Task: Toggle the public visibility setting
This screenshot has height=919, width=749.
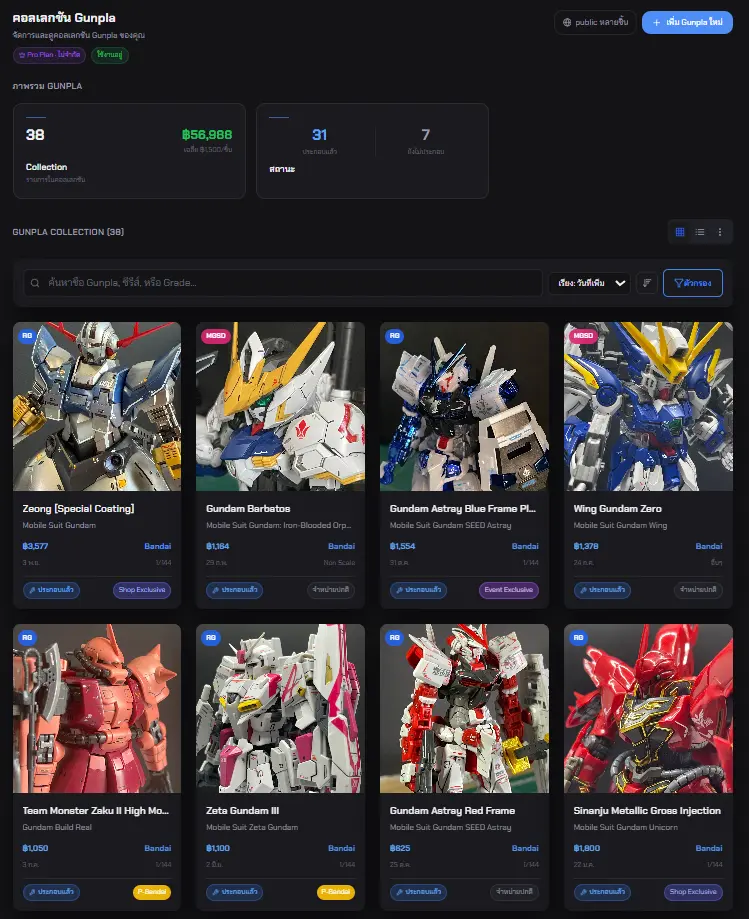Action: (x=595, y=22)
